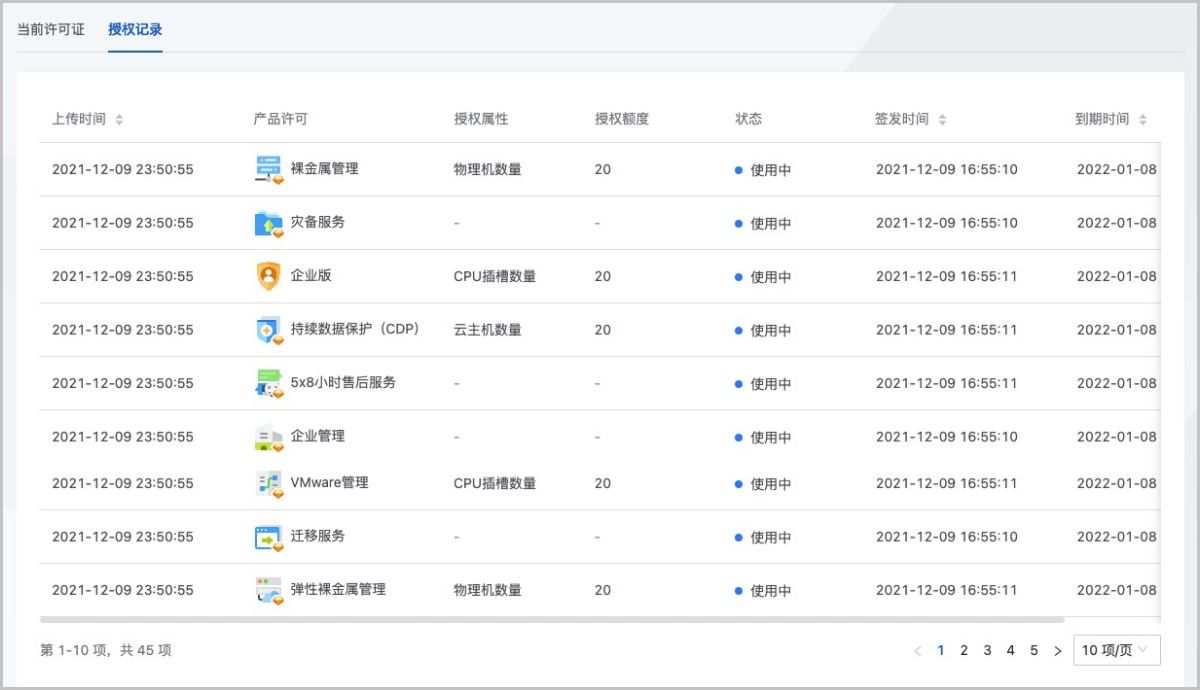Screen dimensions: 1200x690
Task: Click the 迁移服务 arrow icon
Action: pyautogui.click(x=267, y=536)
